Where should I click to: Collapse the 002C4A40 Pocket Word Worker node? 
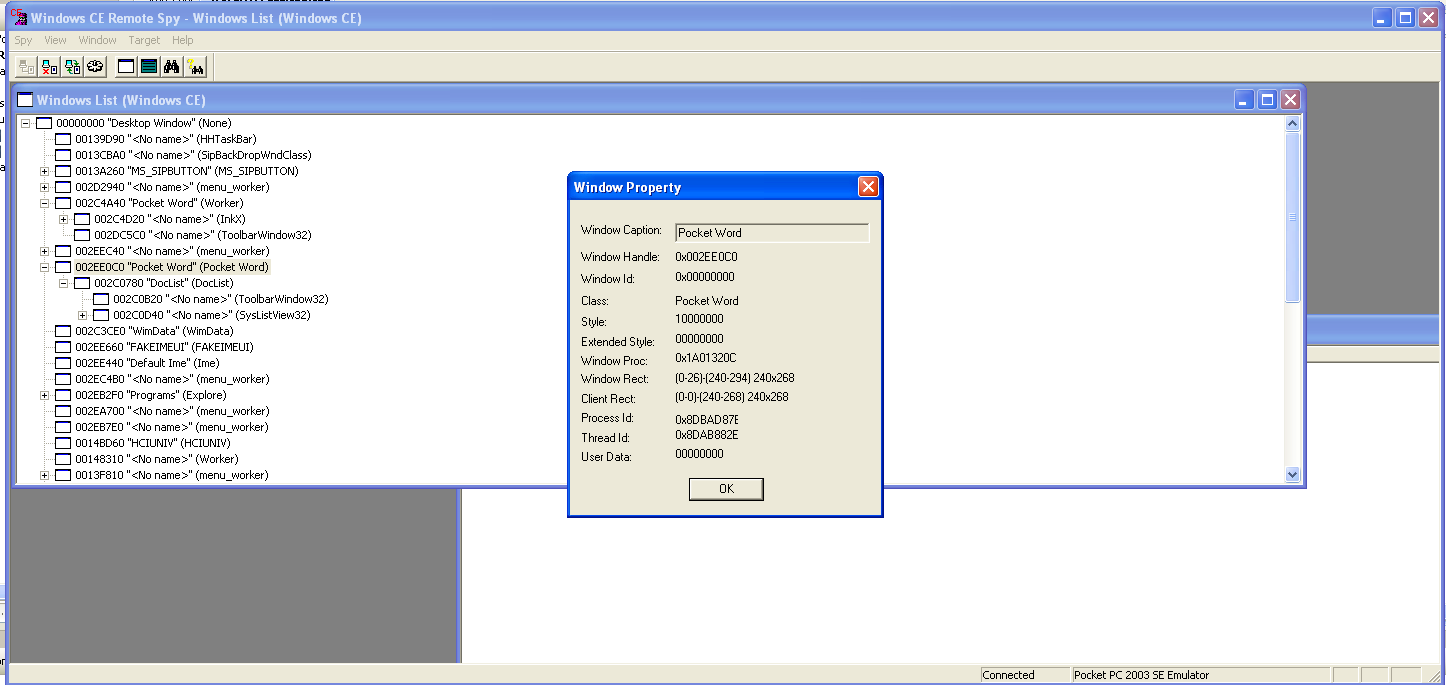click(44, 203)
